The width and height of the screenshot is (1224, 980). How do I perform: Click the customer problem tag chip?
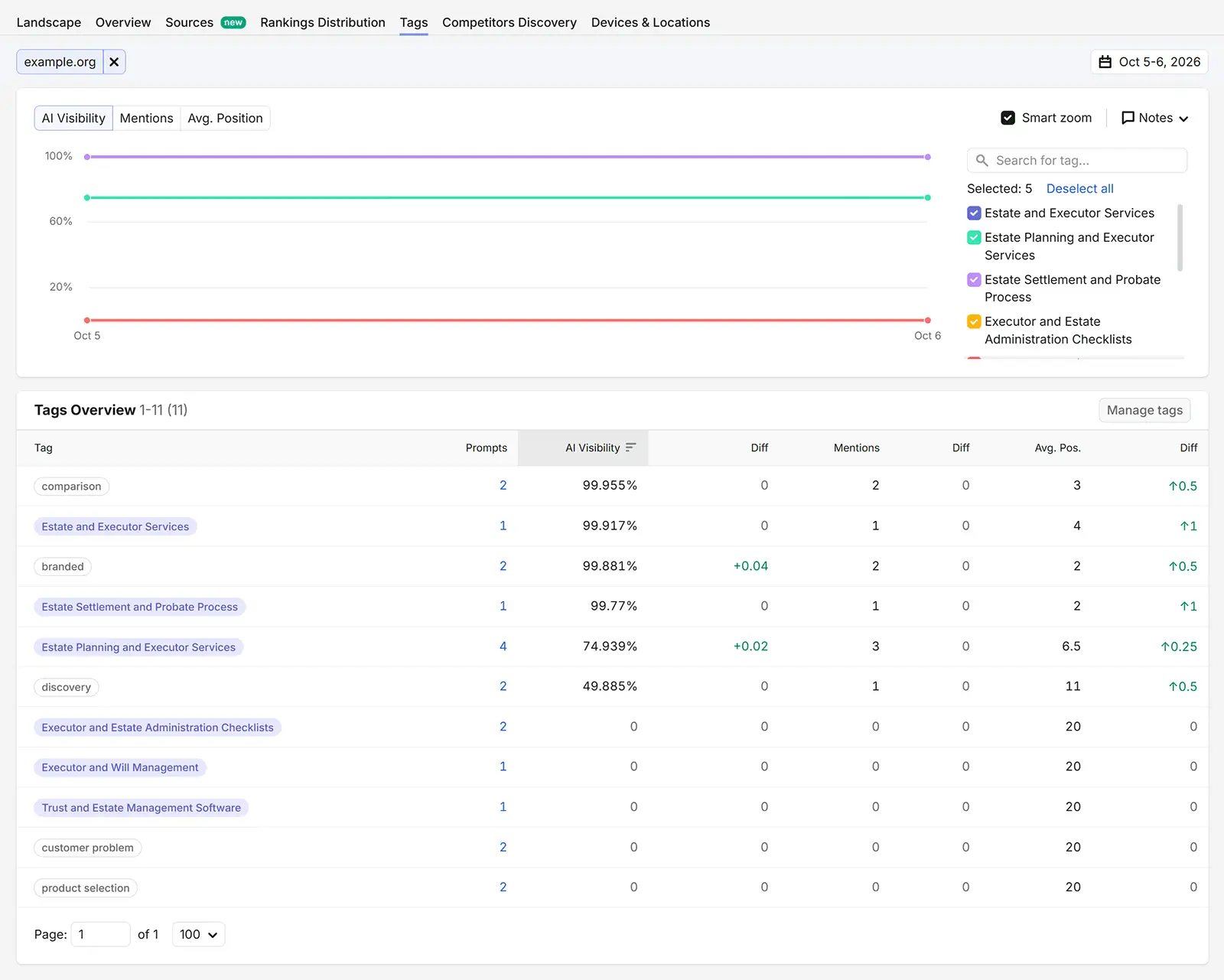[88, 848]
